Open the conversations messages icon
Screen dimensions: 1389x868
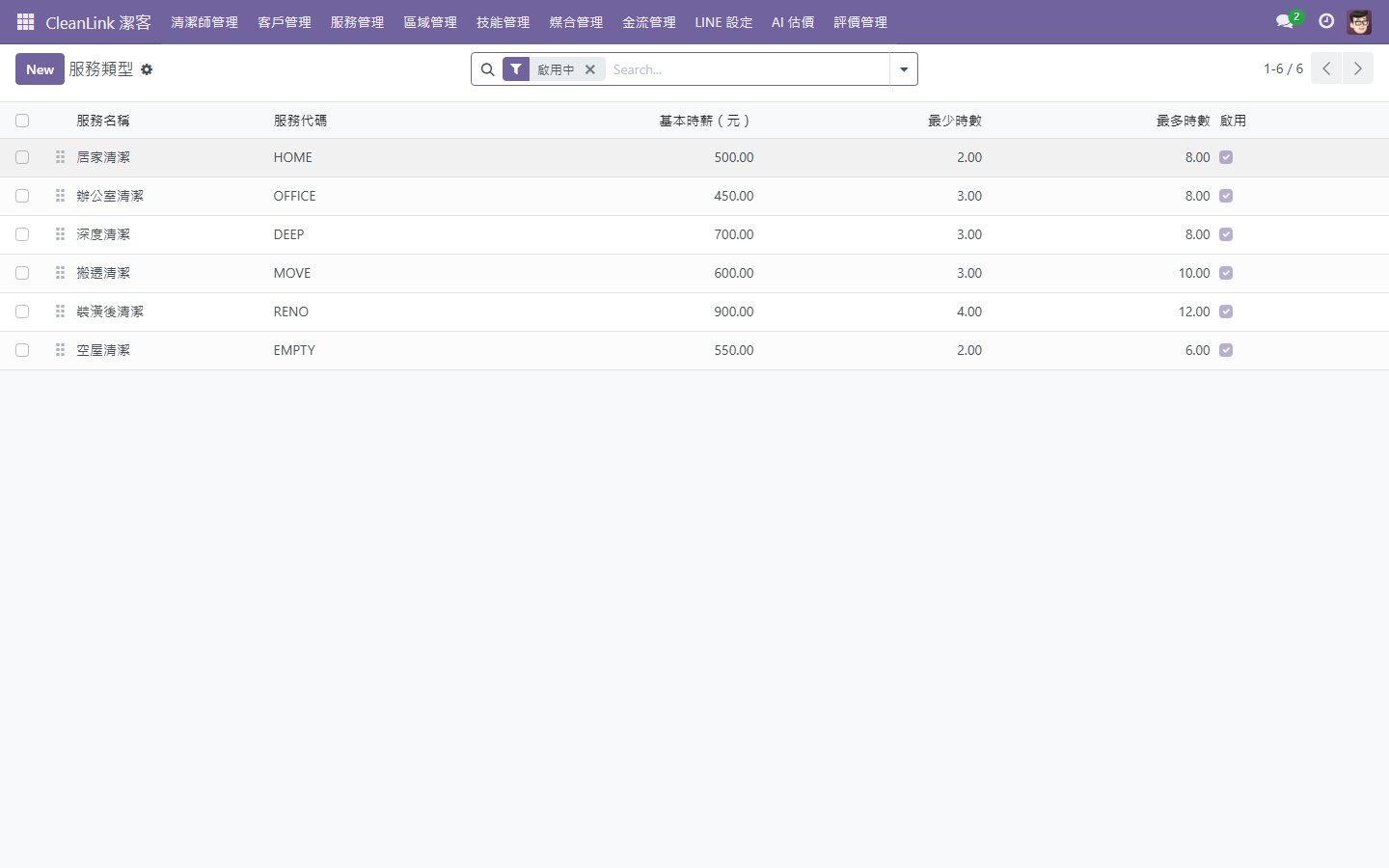tap(1284, 21)
